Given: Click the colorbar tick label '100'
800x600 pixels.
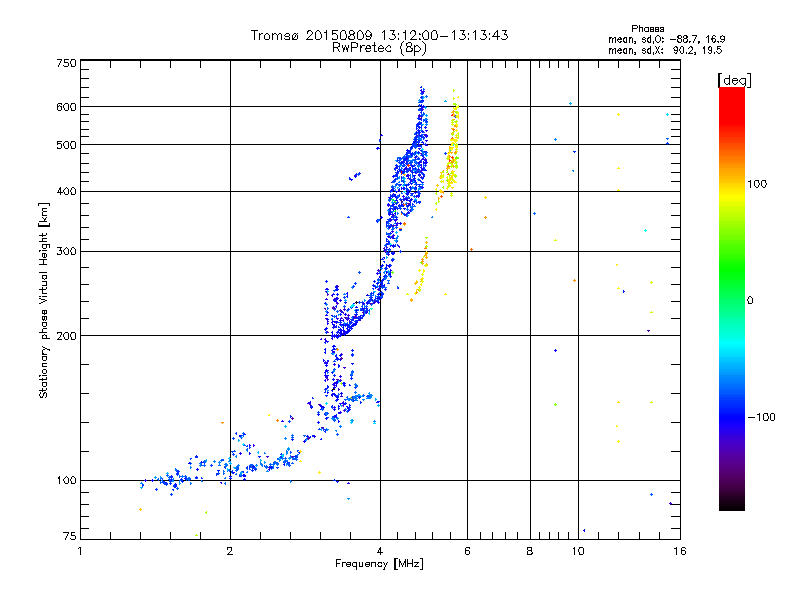Looking at the screenshot, I should [x=757, y=184].
